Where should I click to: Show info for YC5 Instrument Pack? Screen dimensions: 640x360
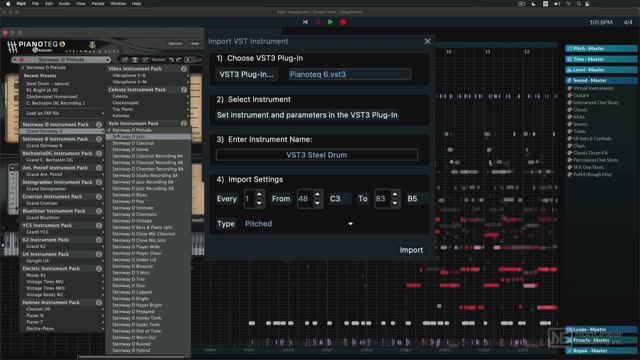coord(99,225)
